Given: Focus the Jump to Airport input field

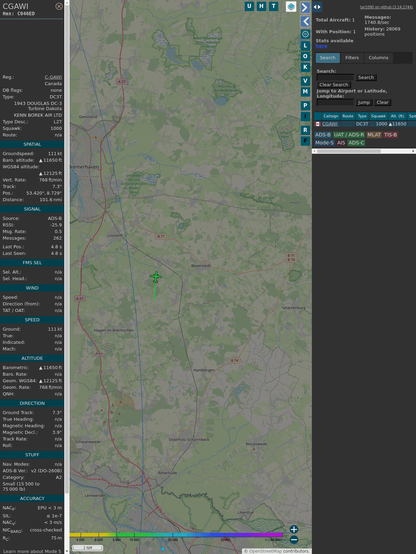Looking at the screenshot, I should (335, 102).
